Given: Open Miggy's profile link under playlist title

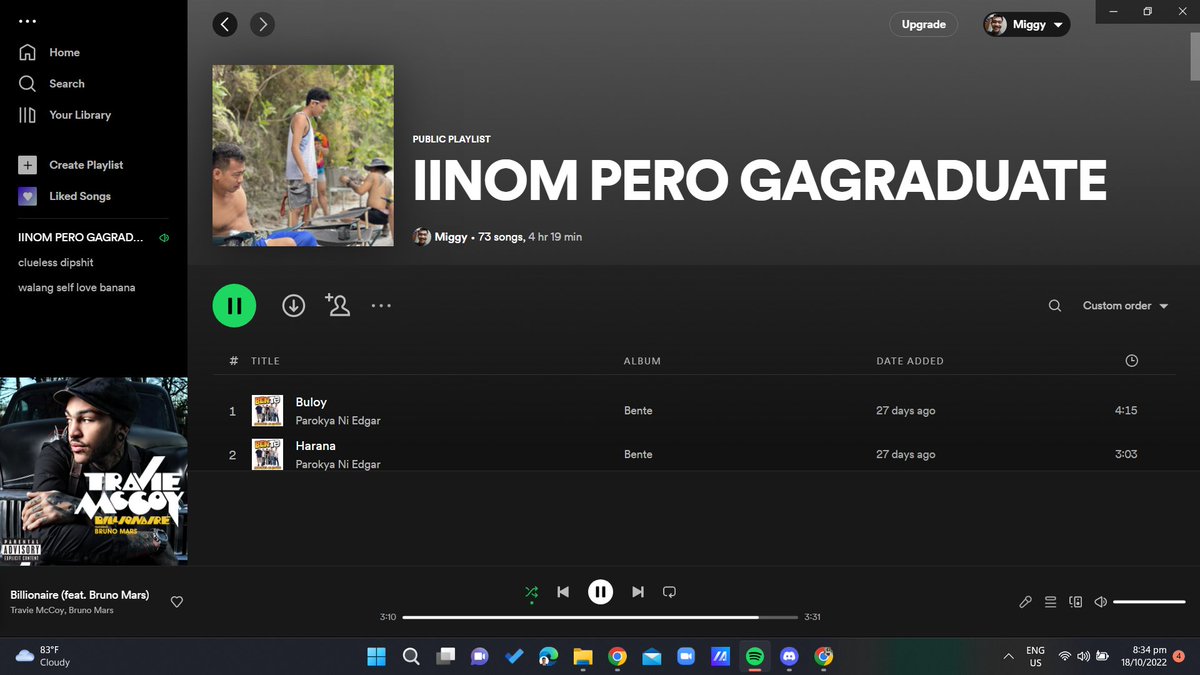Looking at the screenshot, I should pyautogui.click(x=451, y=237).
